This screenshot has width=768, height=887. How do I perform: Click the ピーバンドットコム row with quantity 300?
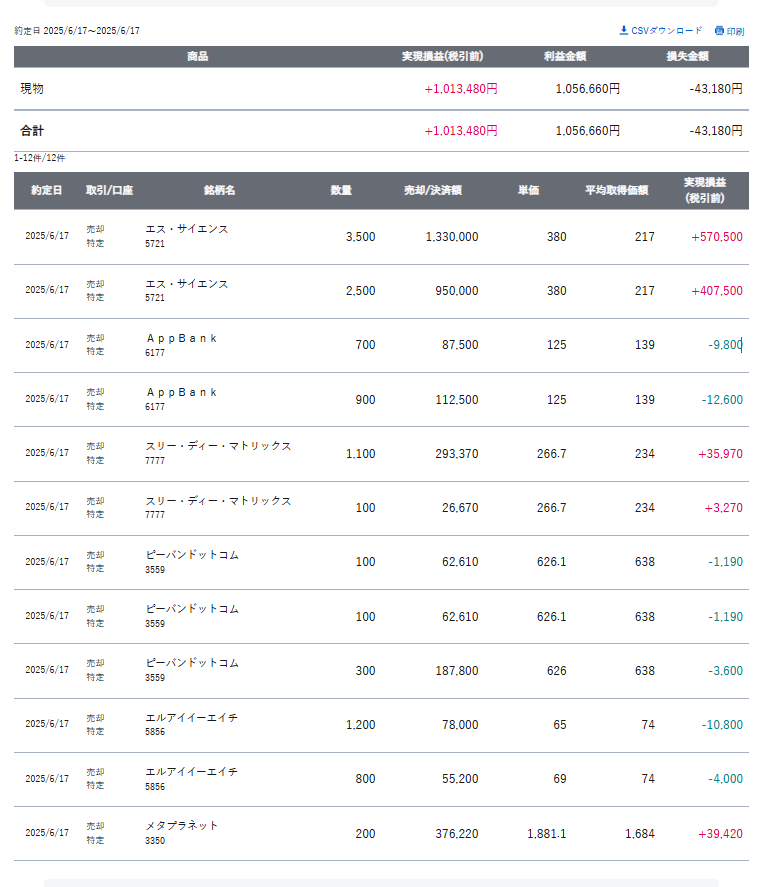[x=381, y=670]
